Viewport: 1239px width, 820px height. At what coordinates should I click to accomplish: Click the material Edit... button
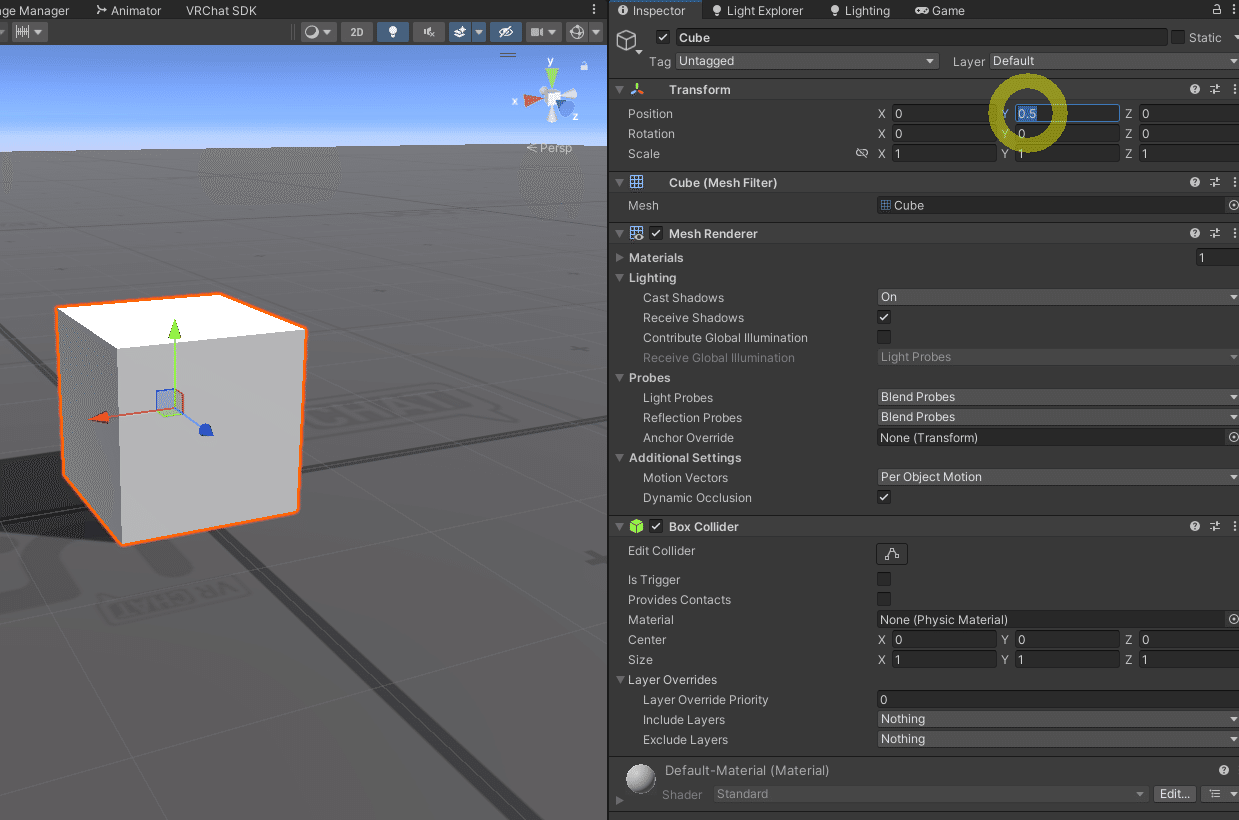point(1174,794)
